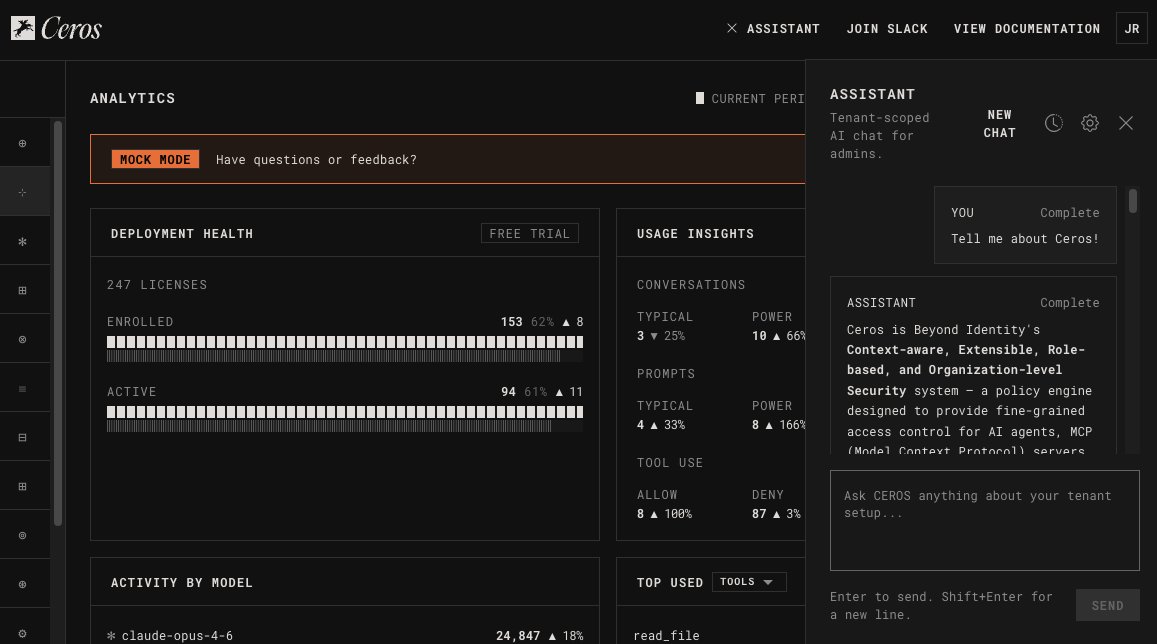Click the enrolled count '153'

(x=511, y=322)
